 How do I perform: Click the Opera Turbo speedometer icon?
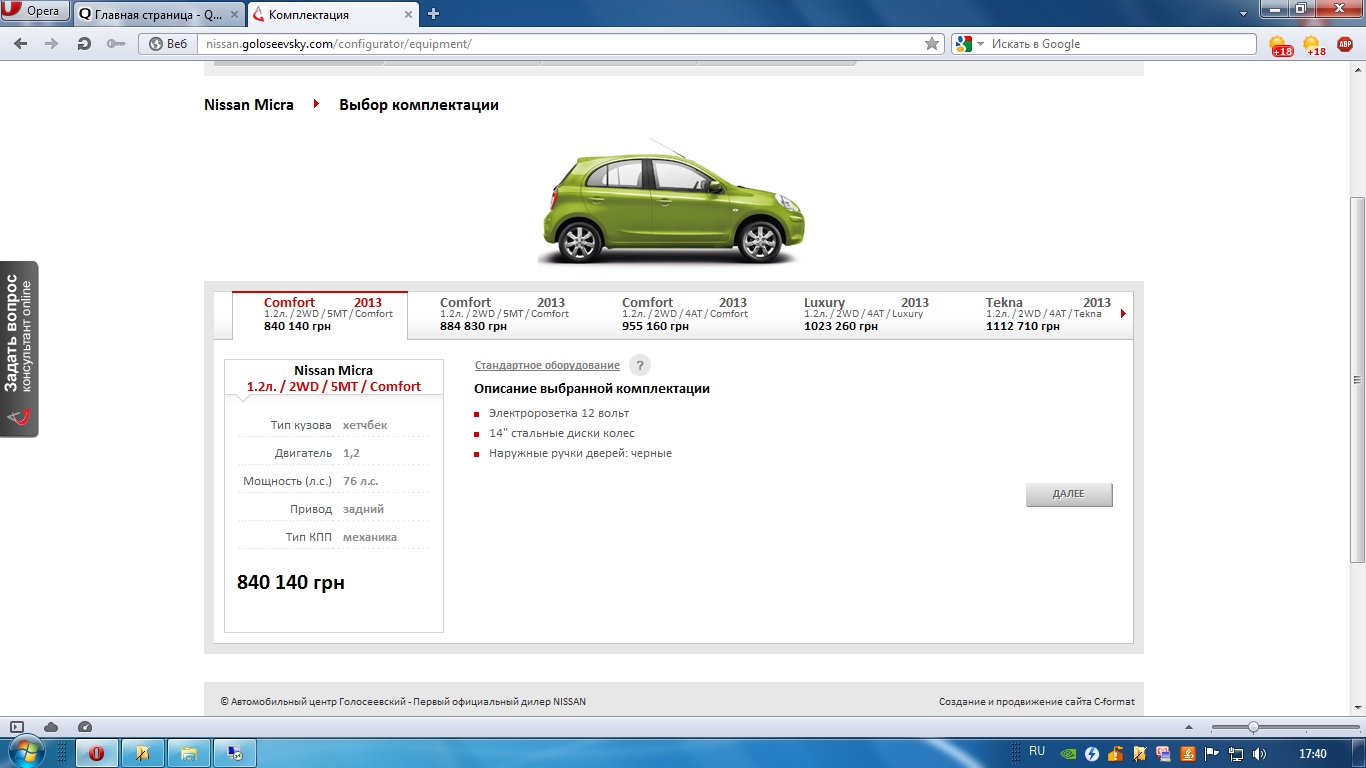pos(85,727)
